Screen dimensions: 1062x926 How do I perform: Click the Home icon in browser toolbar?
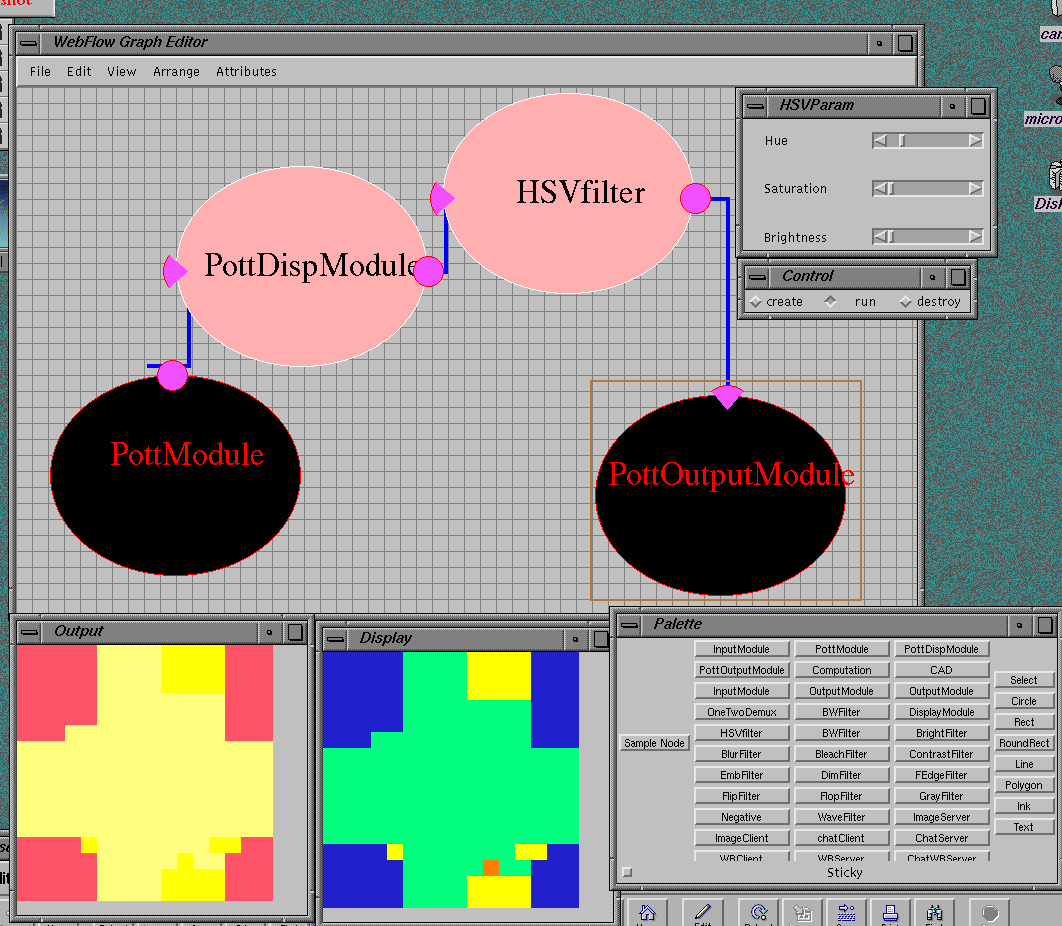click(x=647, y=912)
